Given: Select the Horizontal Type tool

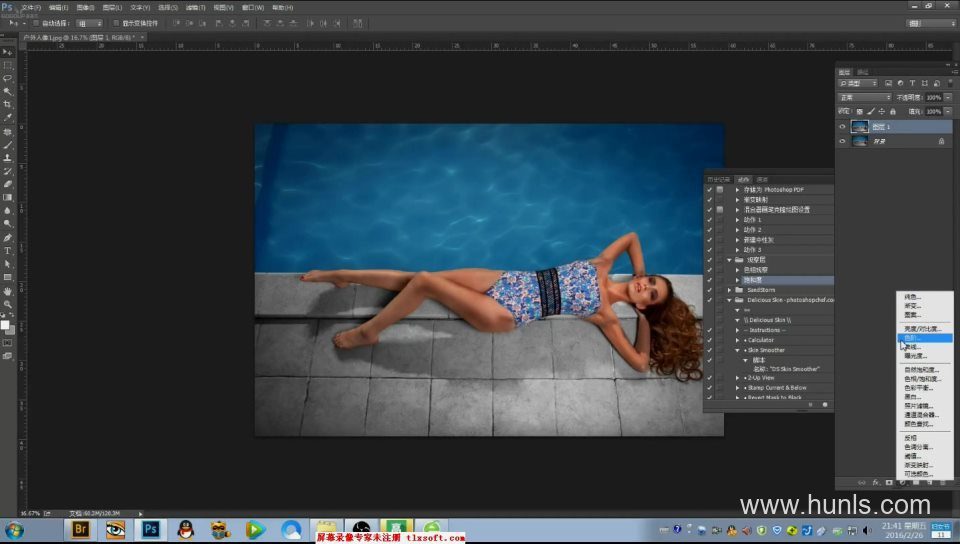Looking at the screenshot, I should 7,251.
